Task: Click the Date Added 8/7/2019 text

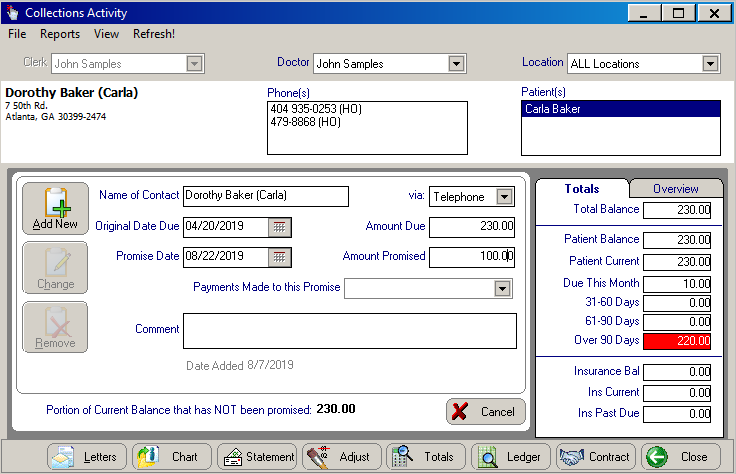Action: pos(240,365)
